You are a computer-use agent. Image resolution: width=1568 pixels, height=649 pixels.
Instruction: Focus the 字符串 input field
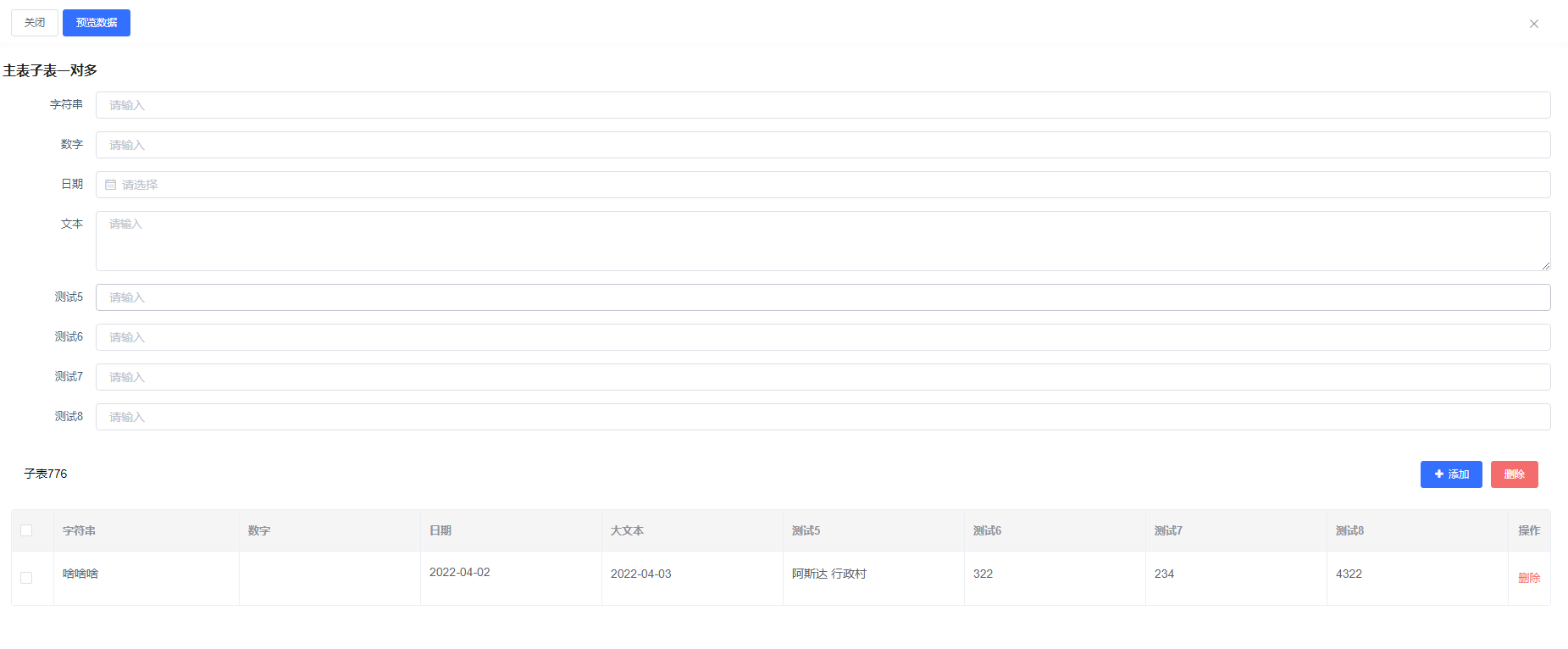(822, 105)
